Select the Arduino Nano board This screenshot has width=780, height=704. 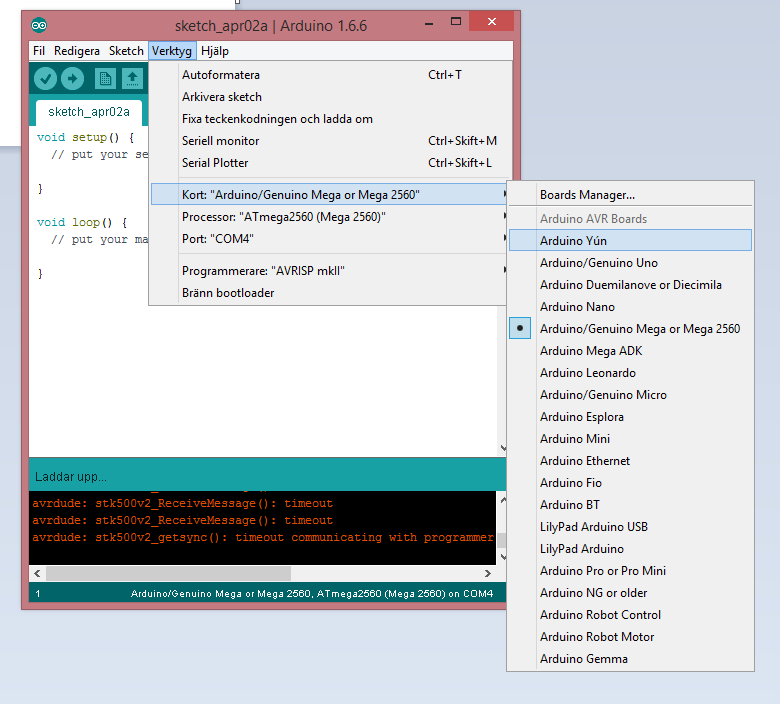(x=630, y=306)
